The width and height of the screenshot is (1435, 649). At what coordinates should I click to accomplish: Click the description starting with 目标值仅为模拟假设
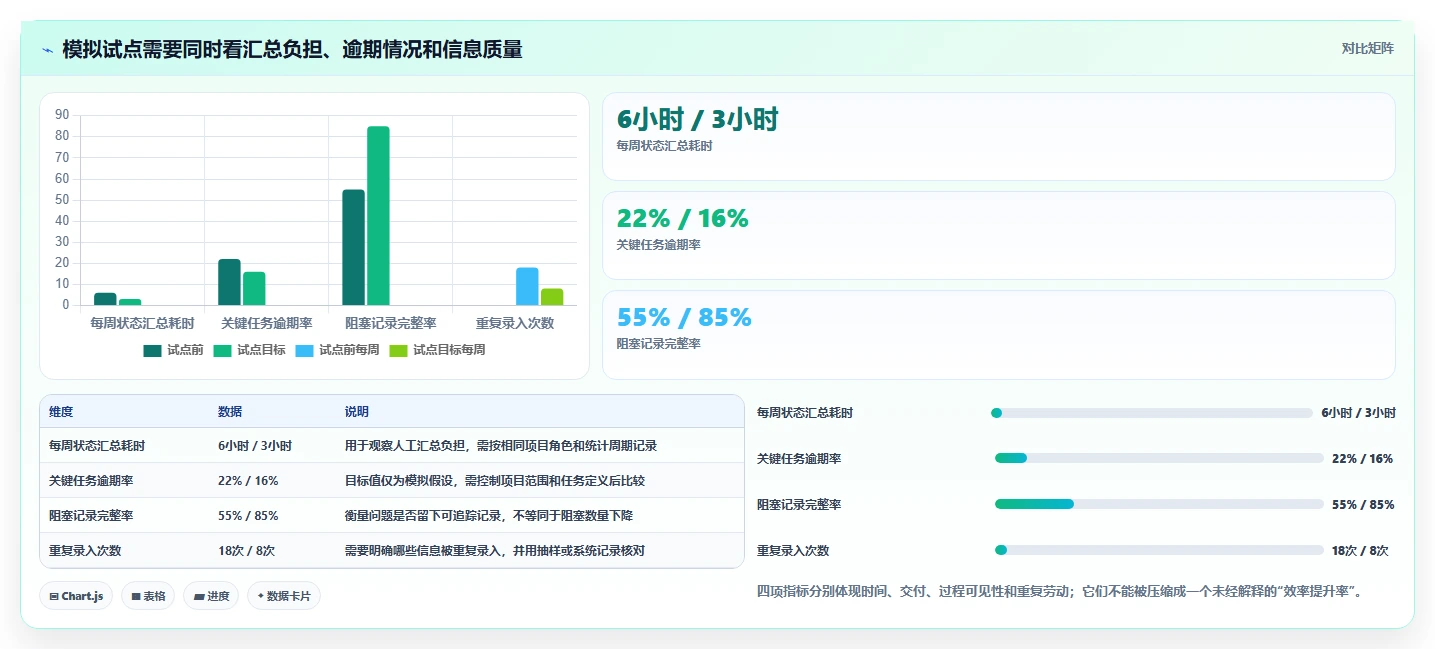click(x=495, y=481)
